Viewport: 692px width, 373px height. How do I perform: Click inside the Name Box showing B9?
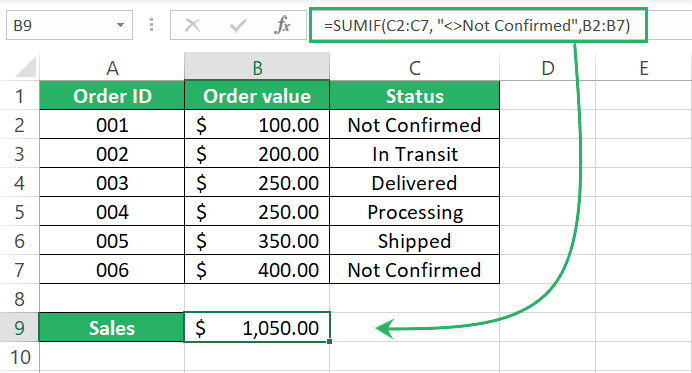point(60,25)
